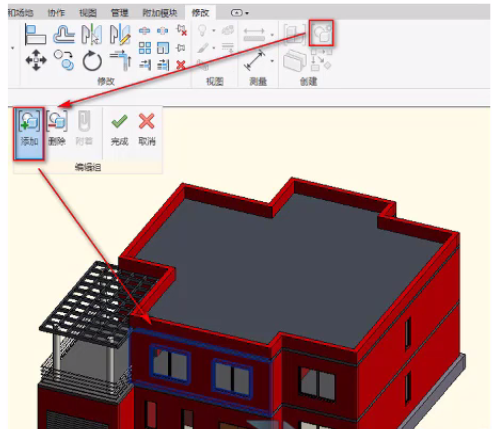Click 删除 to remove from group

[x=57, y=128]
